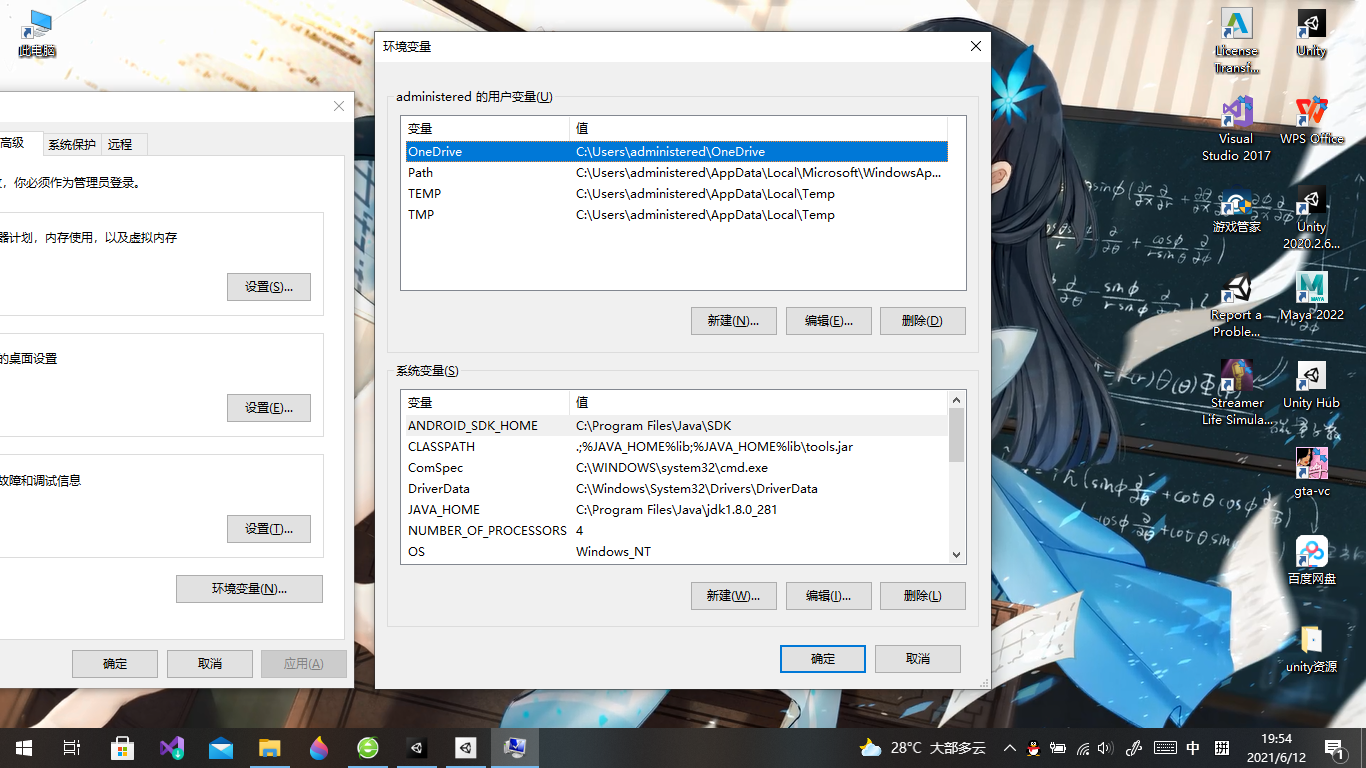The height and width of the screenshot is (768, 1366).
Task: Open the gta-vc desktop icon
Action: (1311, 472)
